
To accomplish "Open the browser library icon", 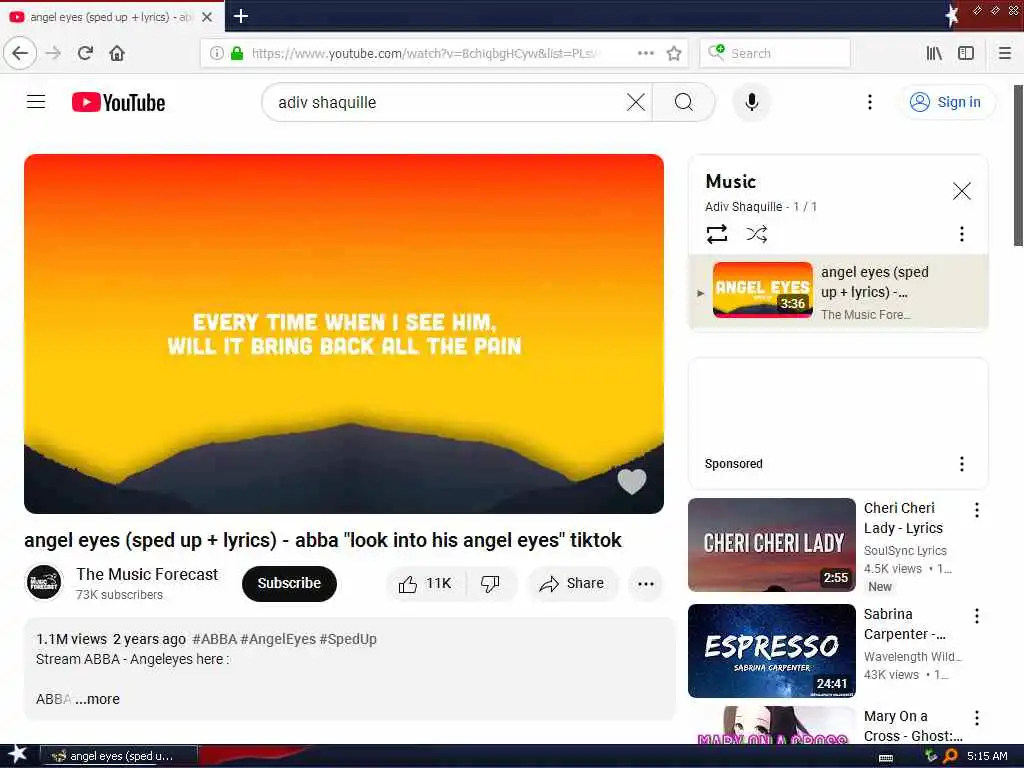I will [x=934, y=53].
